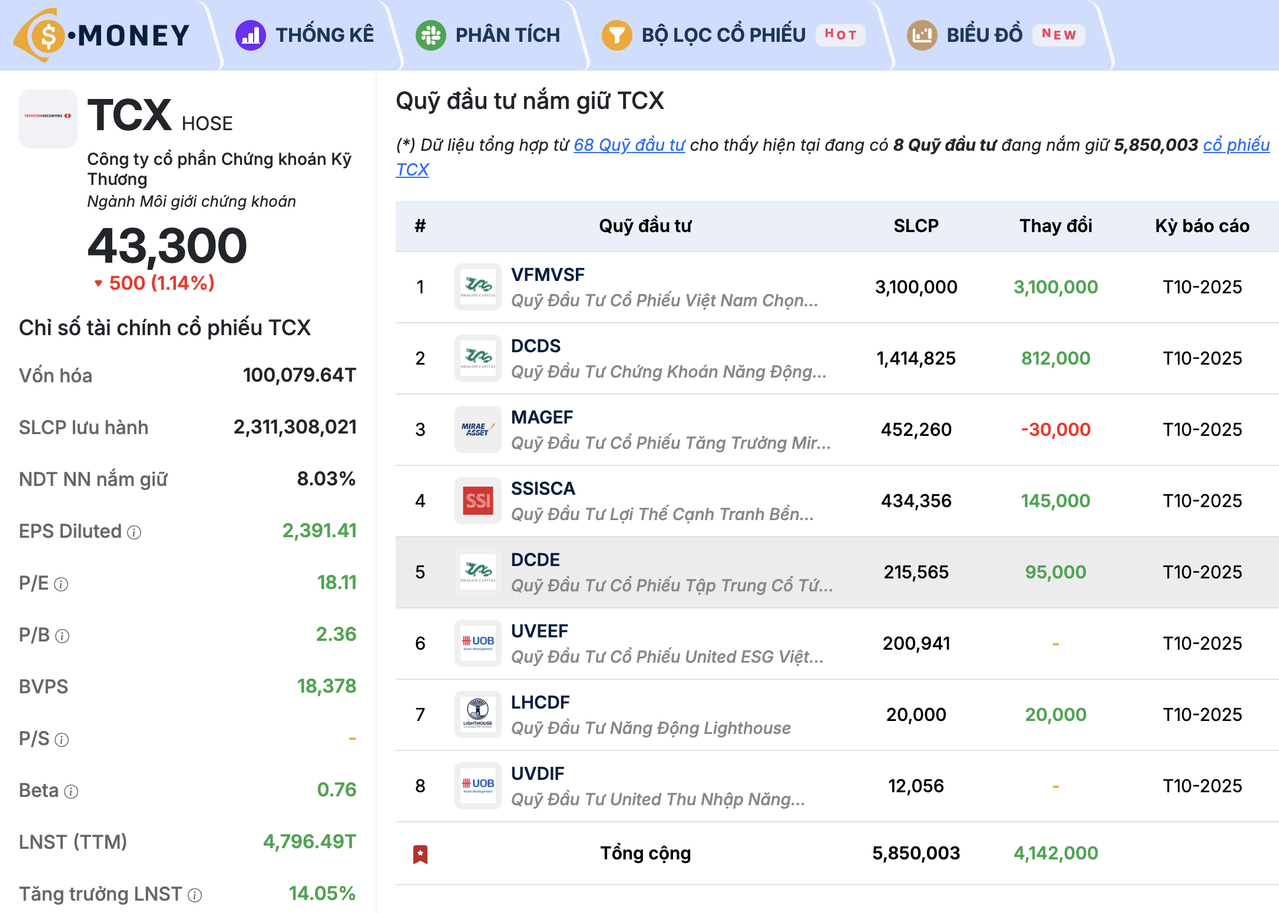Open the UVDIF fund name
This screenshot has width=1279, height=913.
(x=538, y=774)
